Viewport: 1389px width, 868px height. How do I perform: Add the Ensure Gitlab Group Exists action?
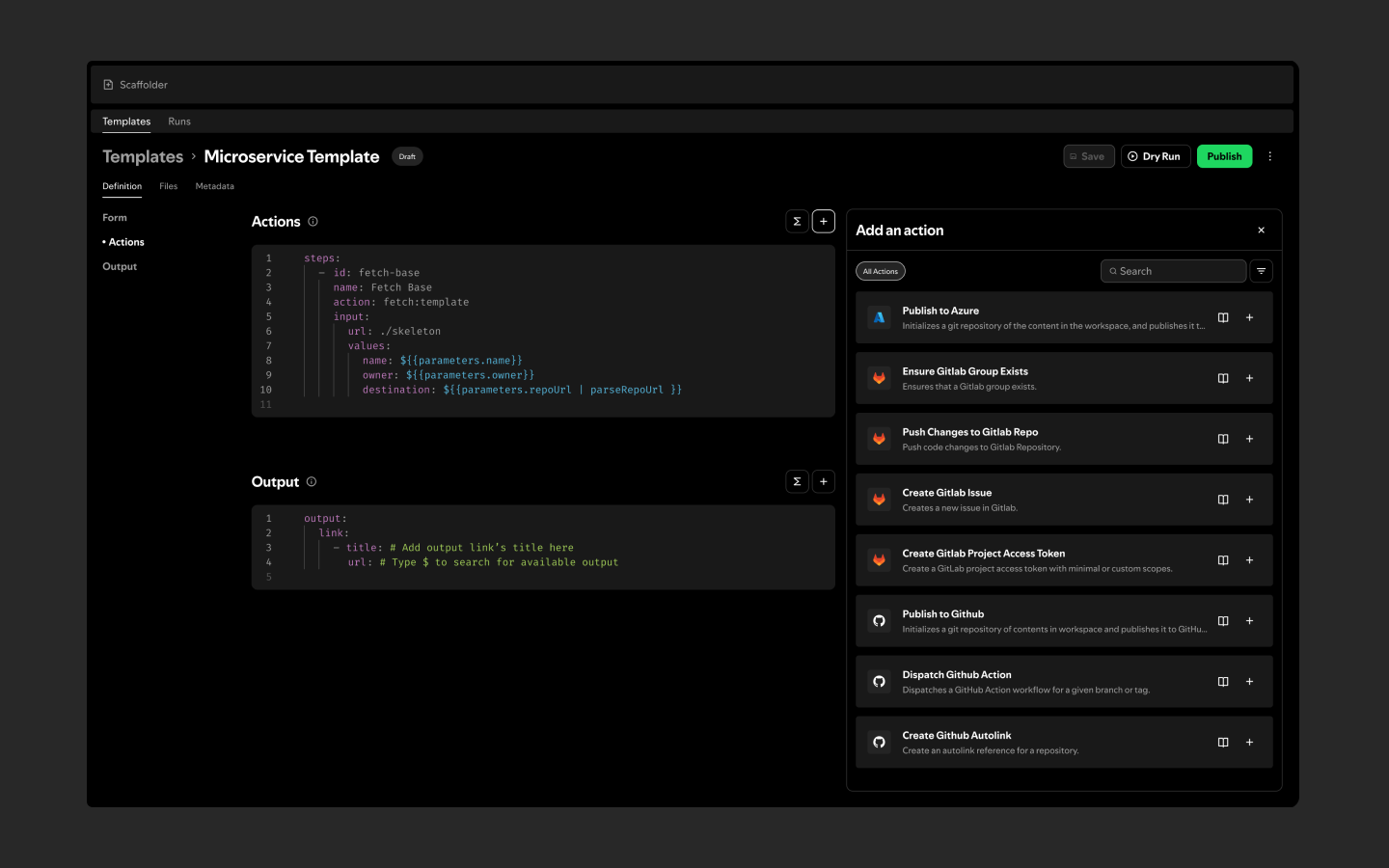[1249, 378]
